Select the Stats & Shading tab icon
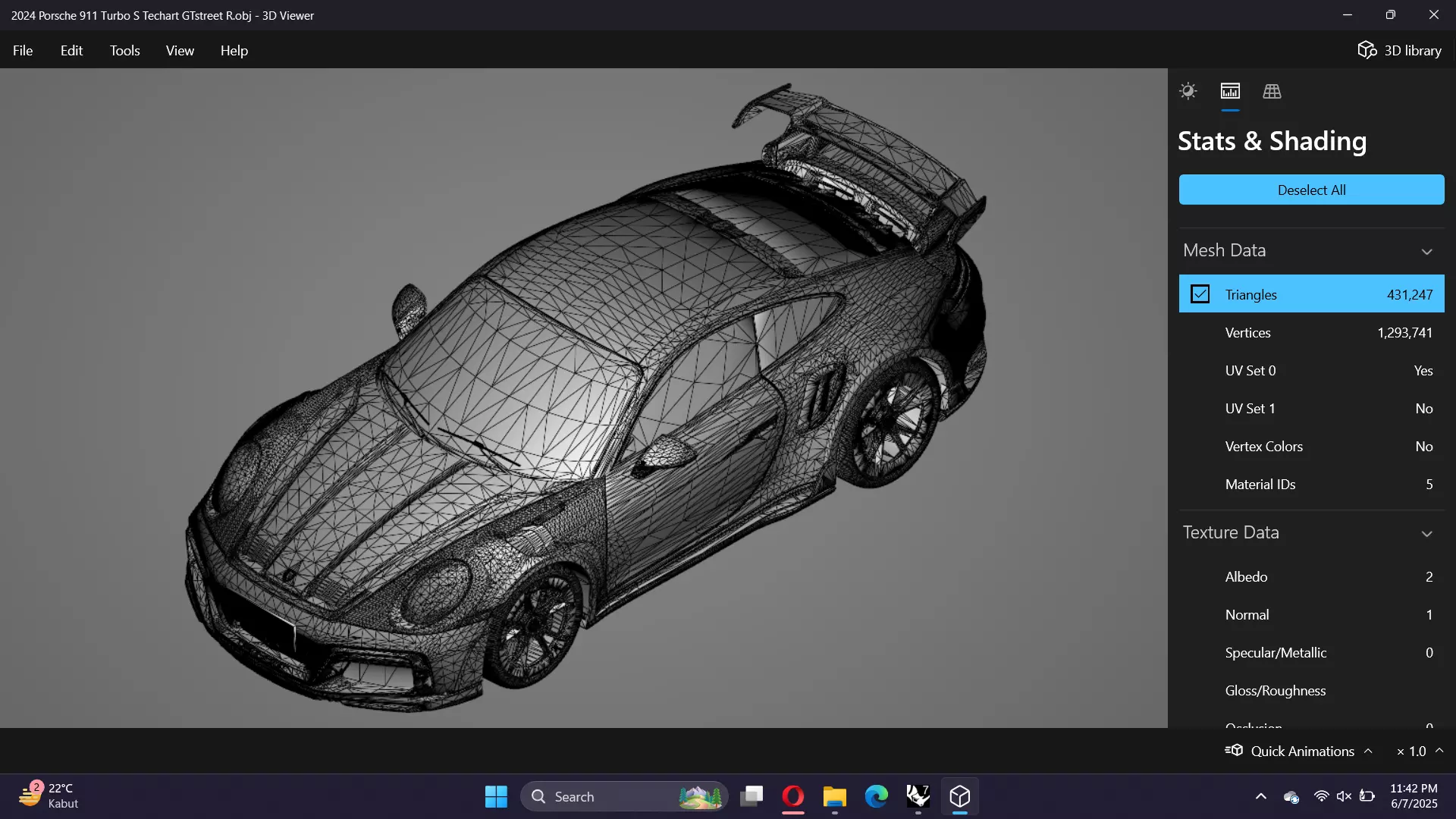 [x=1230, y=91]
